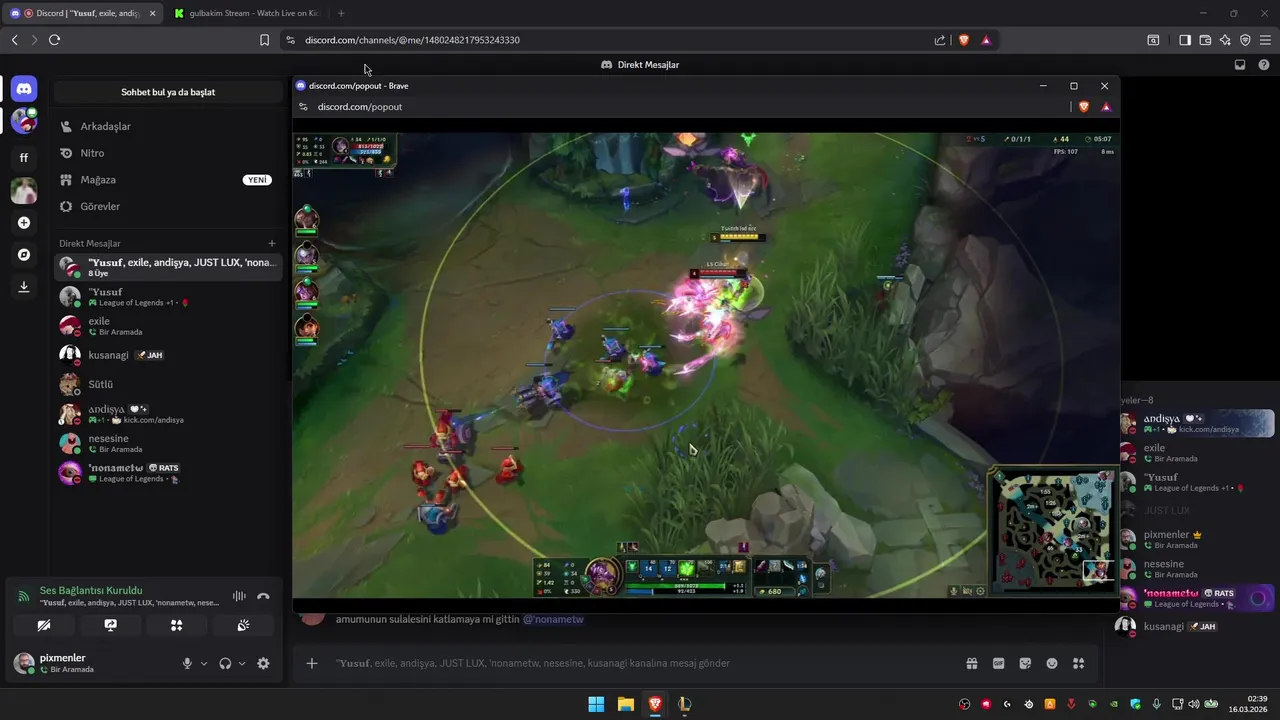1280x720 pixels.
Task: Open the Activities launcher in voice panel
Action: tap(176, 625)
